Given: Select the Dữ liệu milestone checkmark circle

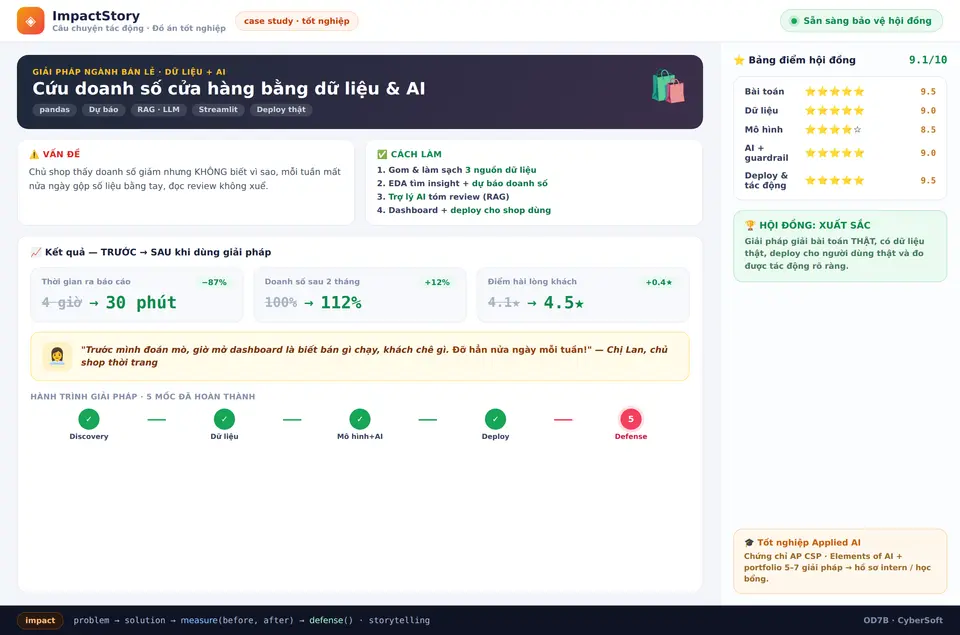Looking at the screenshot, I should coord(224,419).
